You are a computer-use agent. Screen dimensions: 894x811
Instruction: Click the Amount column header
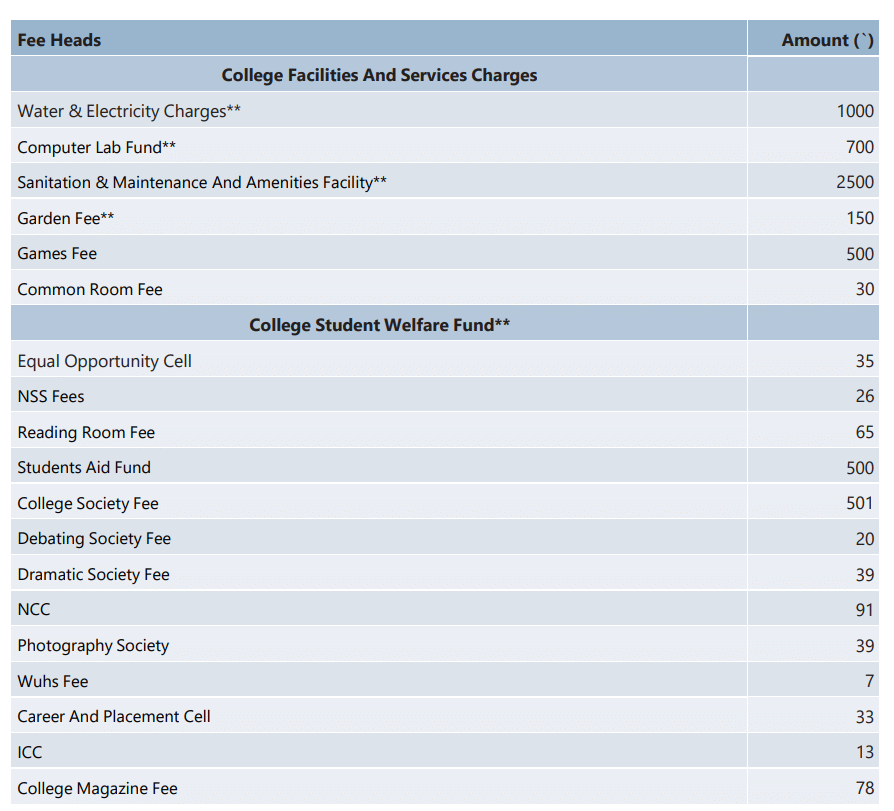coord(827,40)
